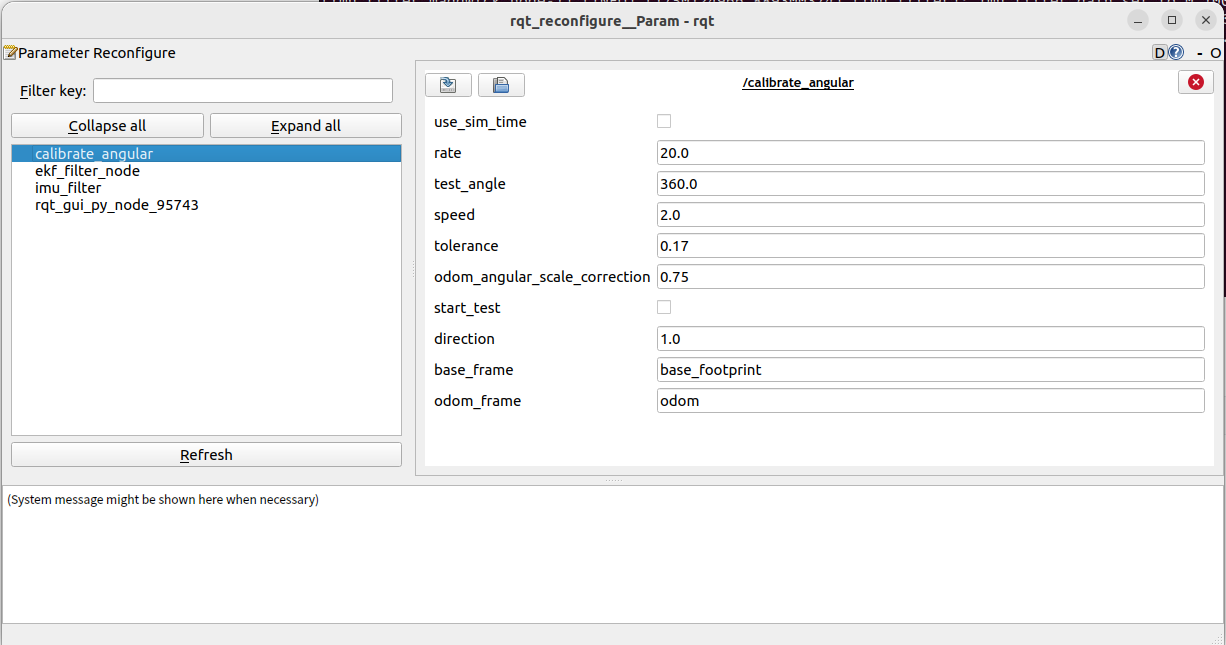
Task: Choose imu_filter from the node list
Action: [x=206, y=188]
